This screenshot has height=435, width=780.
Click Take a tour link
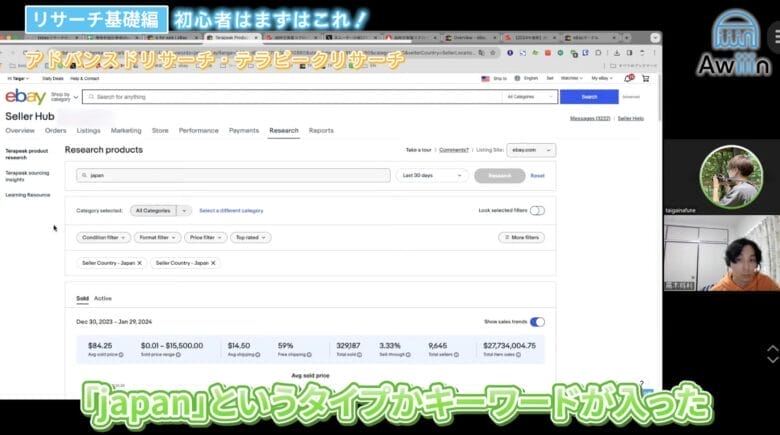point(418,150)
